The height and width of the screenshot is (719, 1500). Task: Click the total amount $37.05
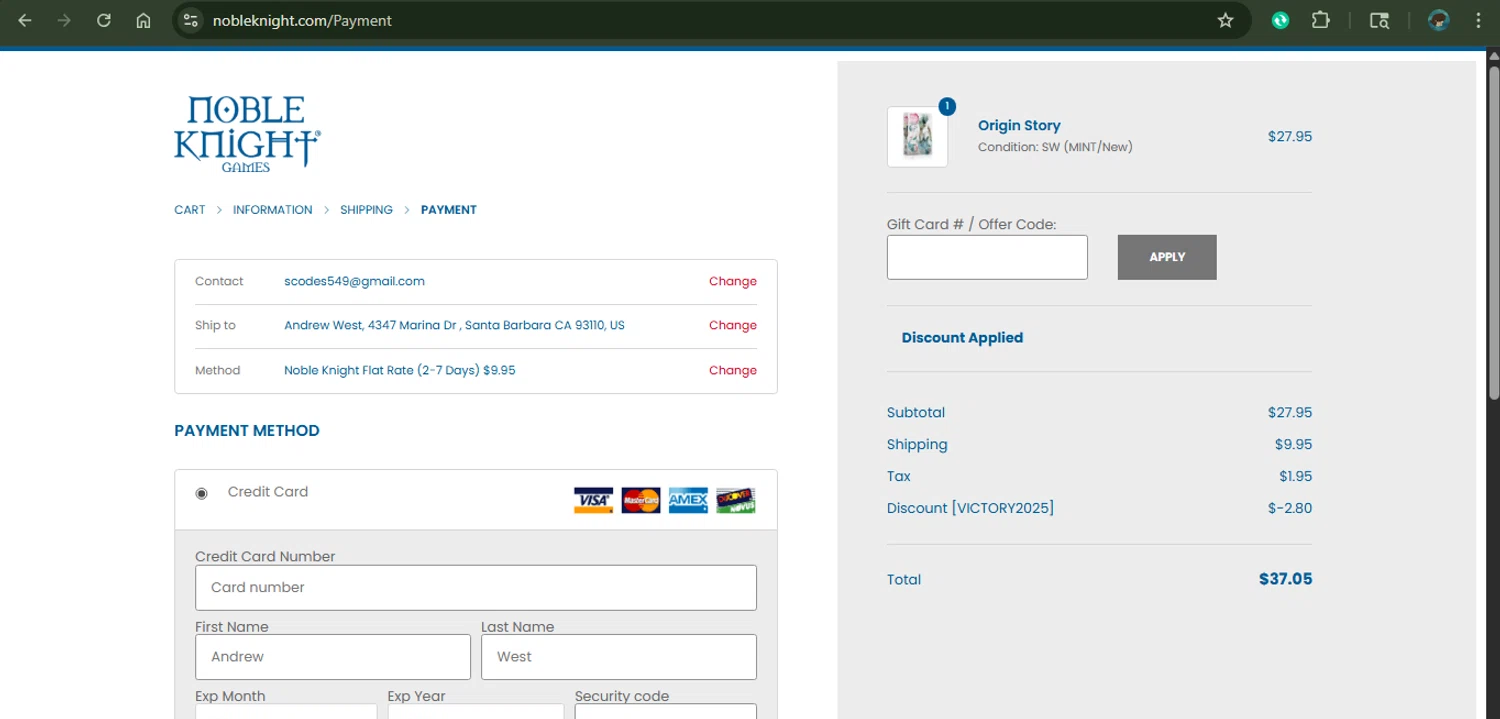pos(1285,579)
